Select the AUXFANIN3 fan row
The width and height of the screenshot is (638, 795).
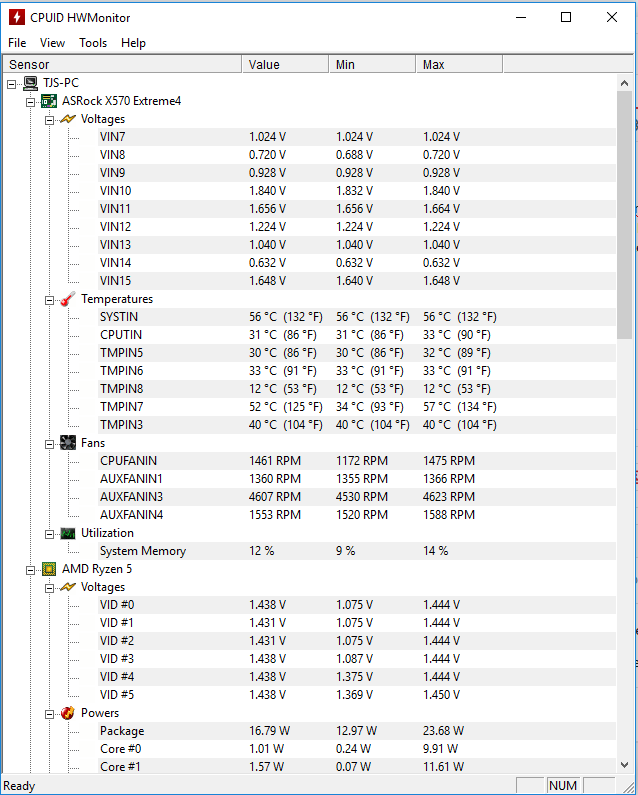pyautogui.click(x=357, y=497)
